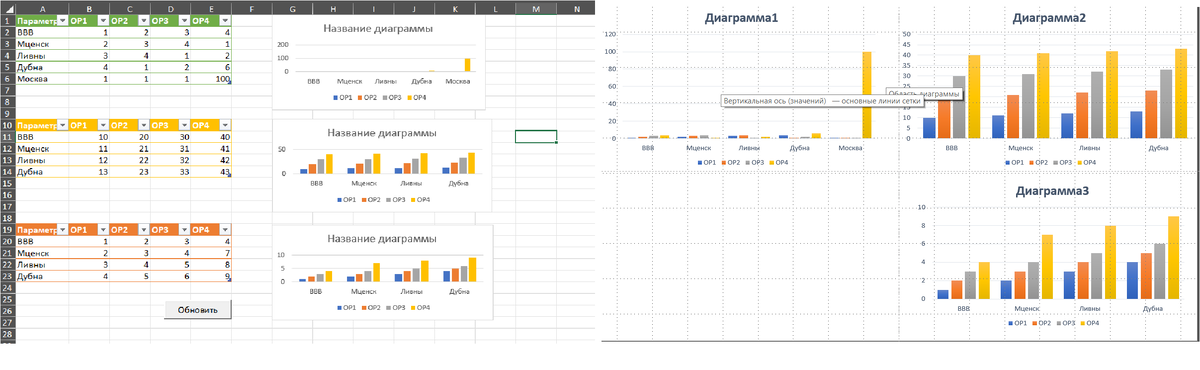Viewport: 1200px width, 370px height.
Task: Click the Диаграмма1 chart title
Action: click(x=741, y=18)
